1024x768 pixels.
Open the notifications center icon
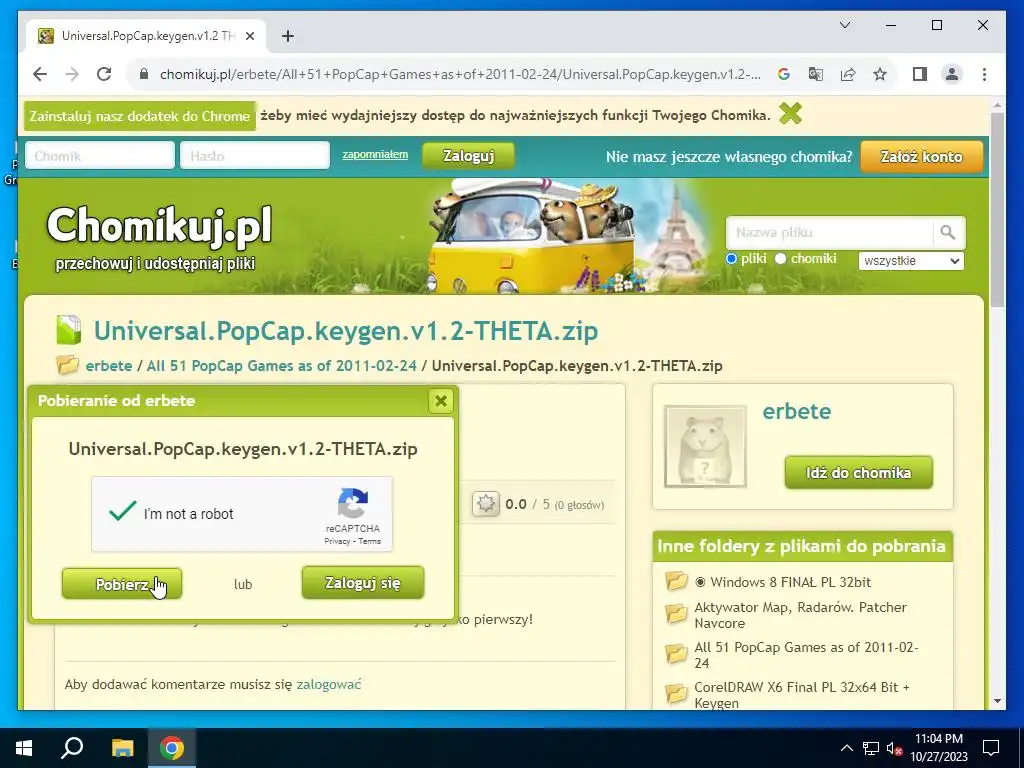pyautogui.click(x=991, y=748)
